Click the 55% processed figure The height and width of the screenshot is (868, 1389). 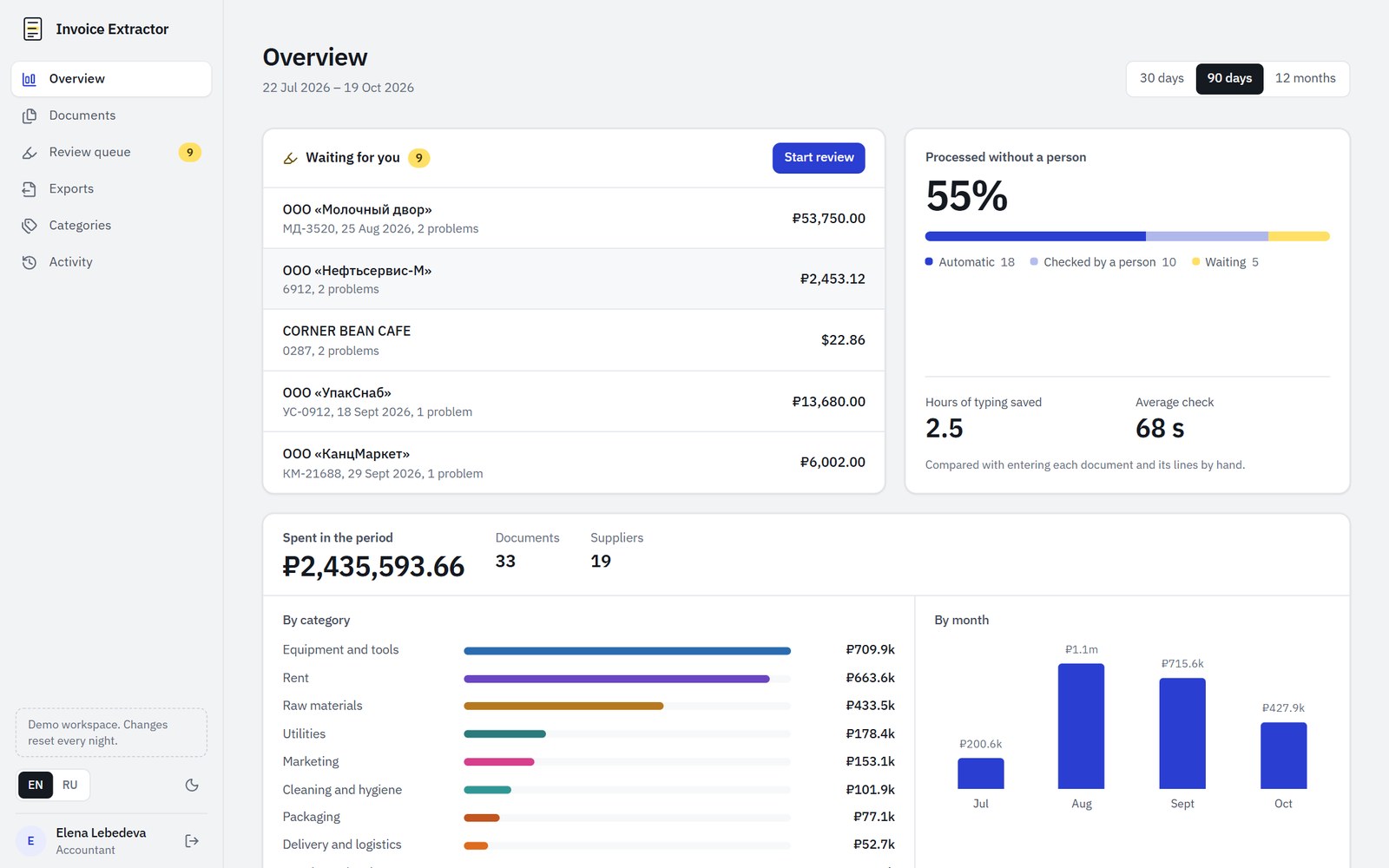(966, 196)
